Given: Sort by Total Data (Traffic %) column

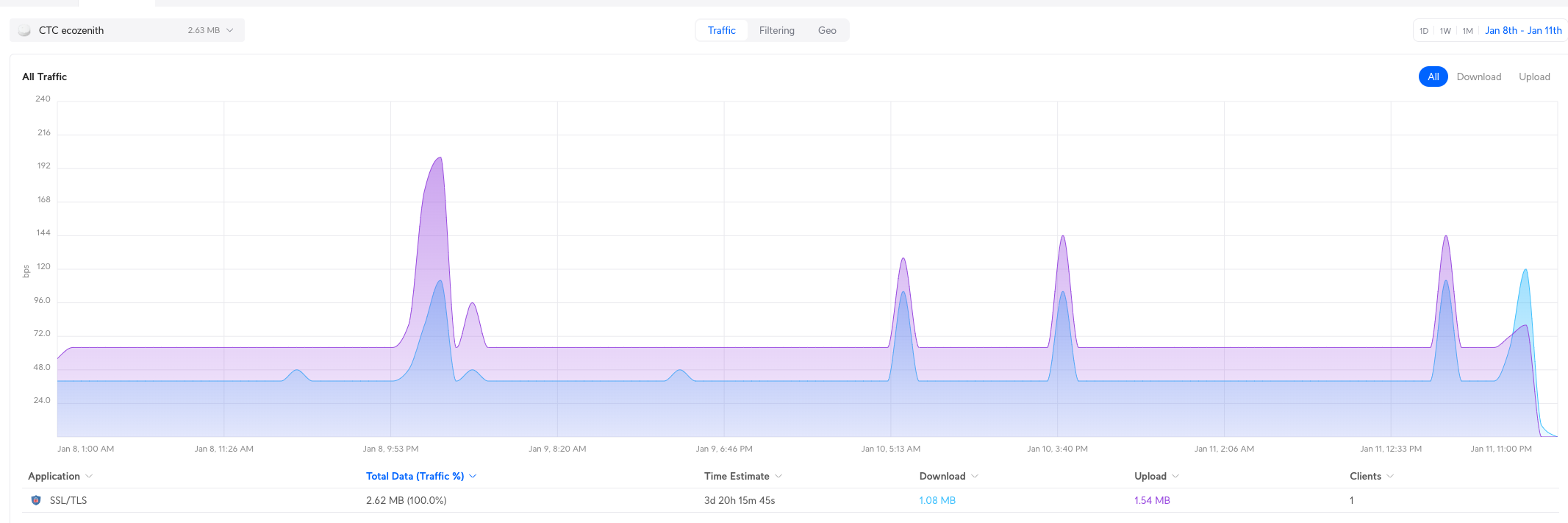Looking at the screenshot, I should (x=421, y=476).
